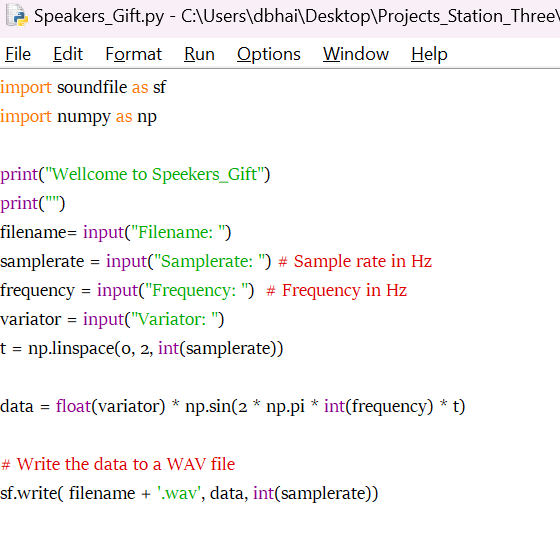Open the Help menu

pyautogui.click(x=429, y=54)
